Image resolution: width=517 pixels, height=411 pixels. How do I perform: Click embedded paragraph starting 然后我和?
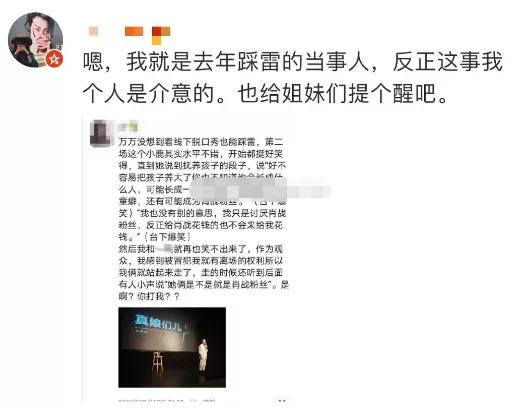click(203, 273)
